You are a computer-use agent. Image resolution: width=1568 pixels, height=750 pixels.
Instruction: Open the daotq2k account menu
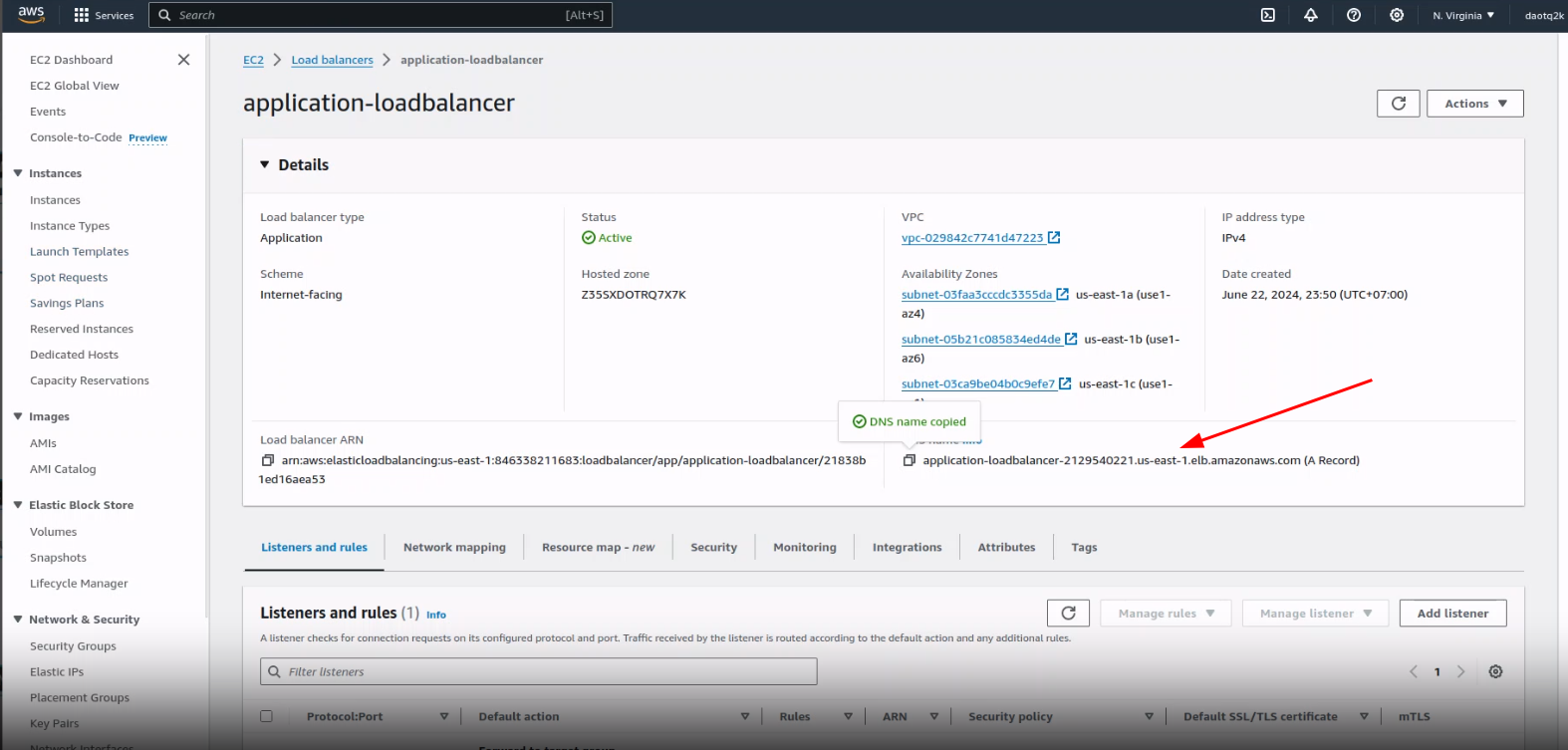click(1544, 15)
